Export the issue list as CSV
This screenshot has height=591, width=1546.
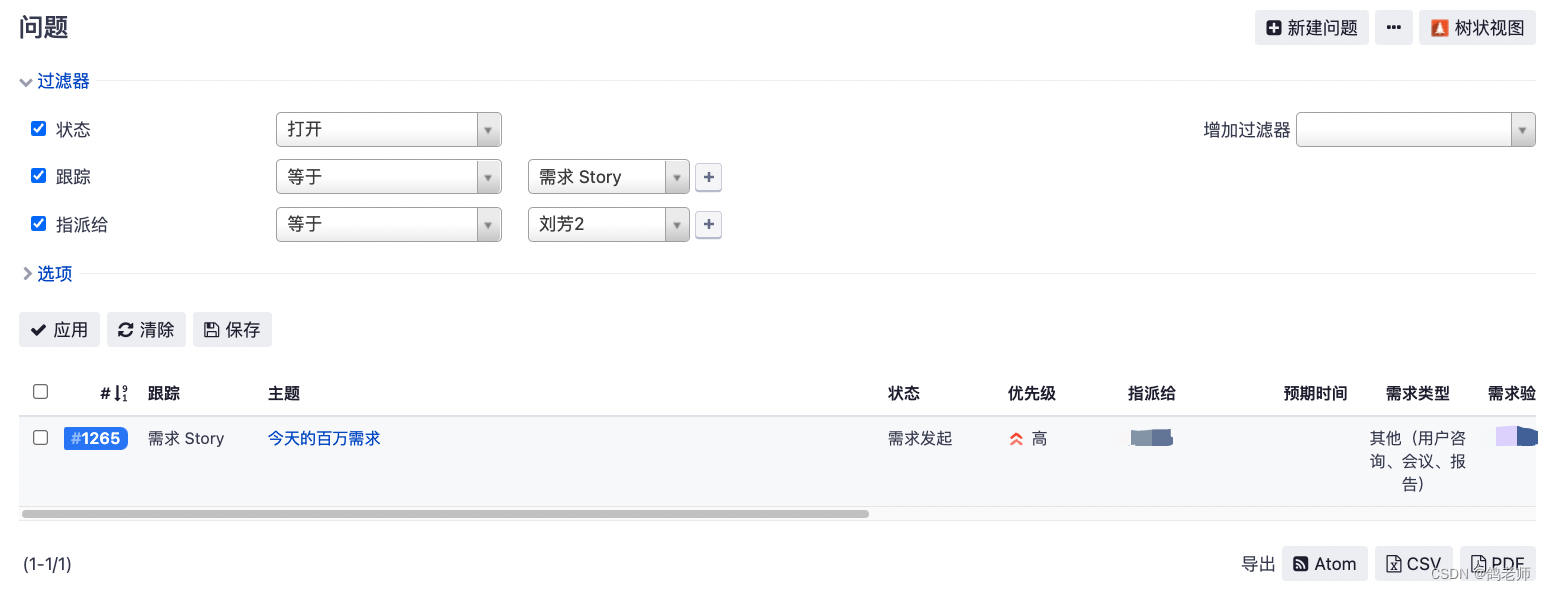click(x=1413, y=563)
